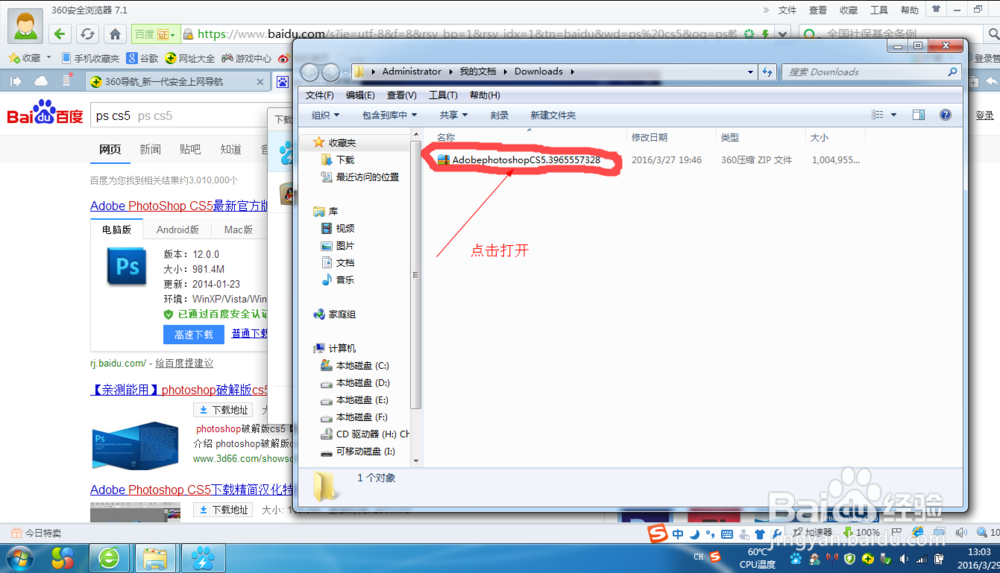Sort files by the 类型 column header
1000x573 pixels.
click(730, 137)
